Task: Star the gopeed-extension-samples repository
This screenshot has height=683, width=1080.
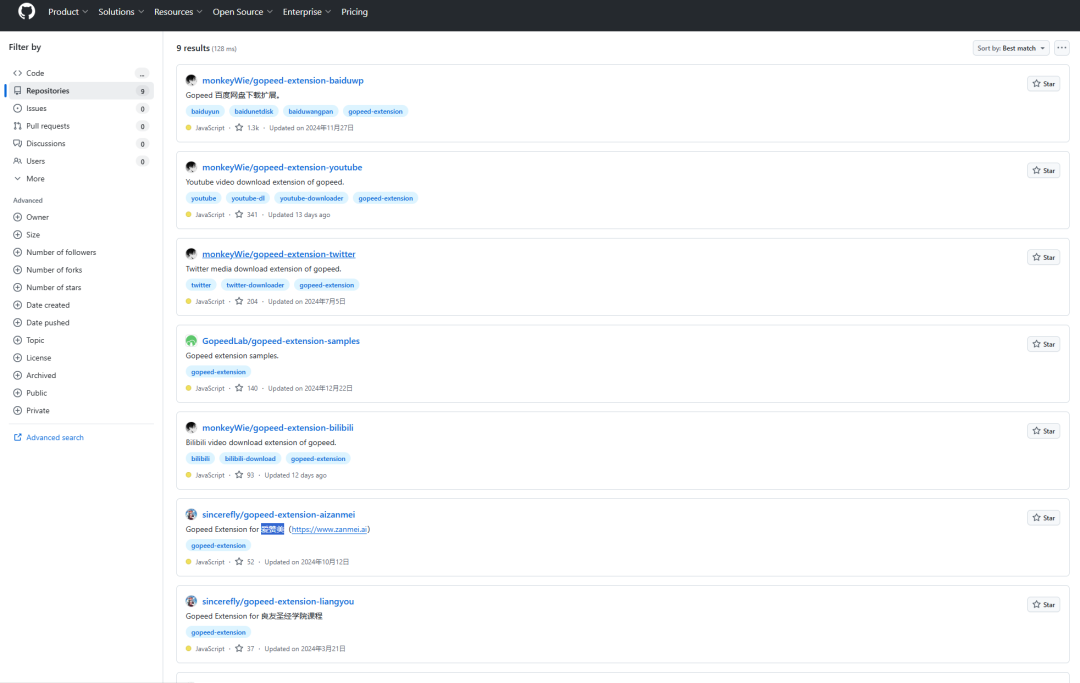Action: coord(1043,344)
